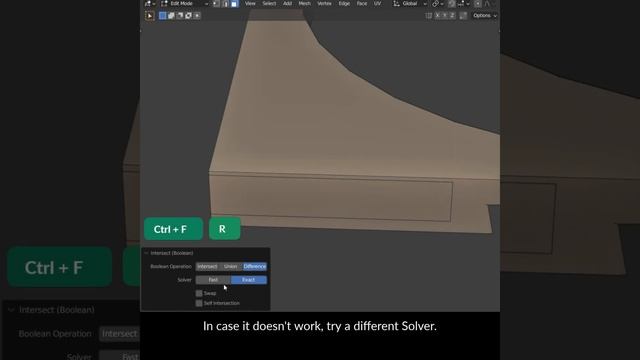
Task: Open the pivot point dropdown
Action: (x=438, y=4)
